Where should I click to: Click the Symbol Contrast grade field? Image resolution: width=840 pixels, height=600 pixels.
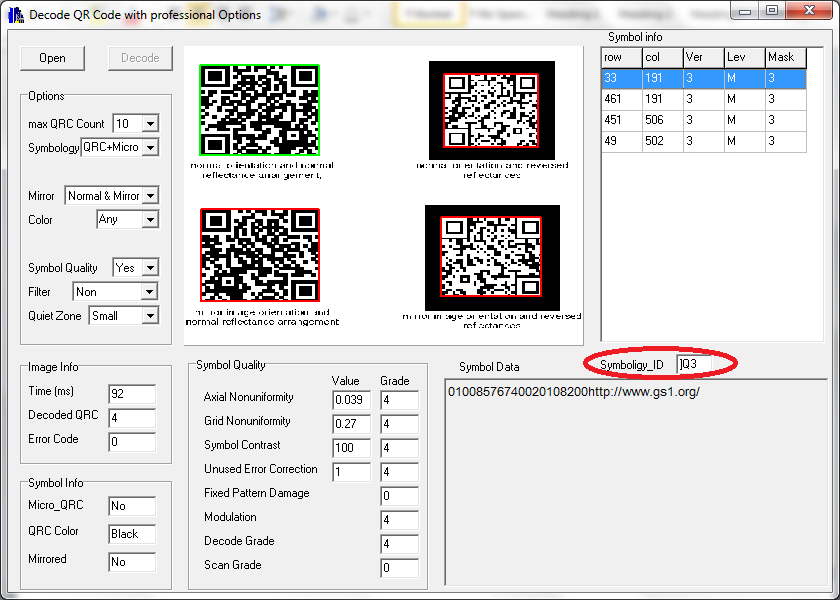pyautogui.click(x=399, y=447)
